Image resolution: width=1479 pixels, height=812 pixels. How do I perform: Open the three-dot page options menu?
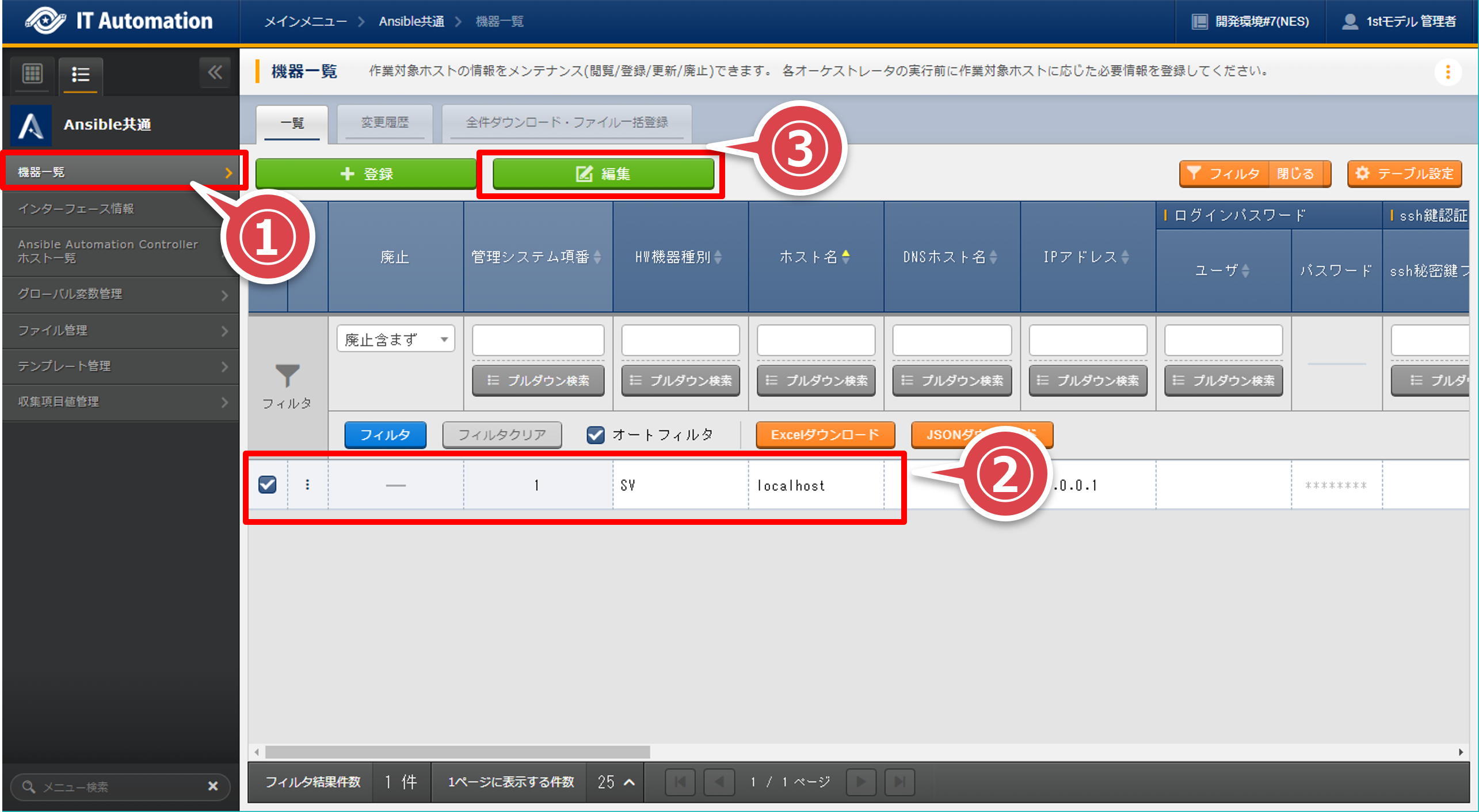[1448, 73]
